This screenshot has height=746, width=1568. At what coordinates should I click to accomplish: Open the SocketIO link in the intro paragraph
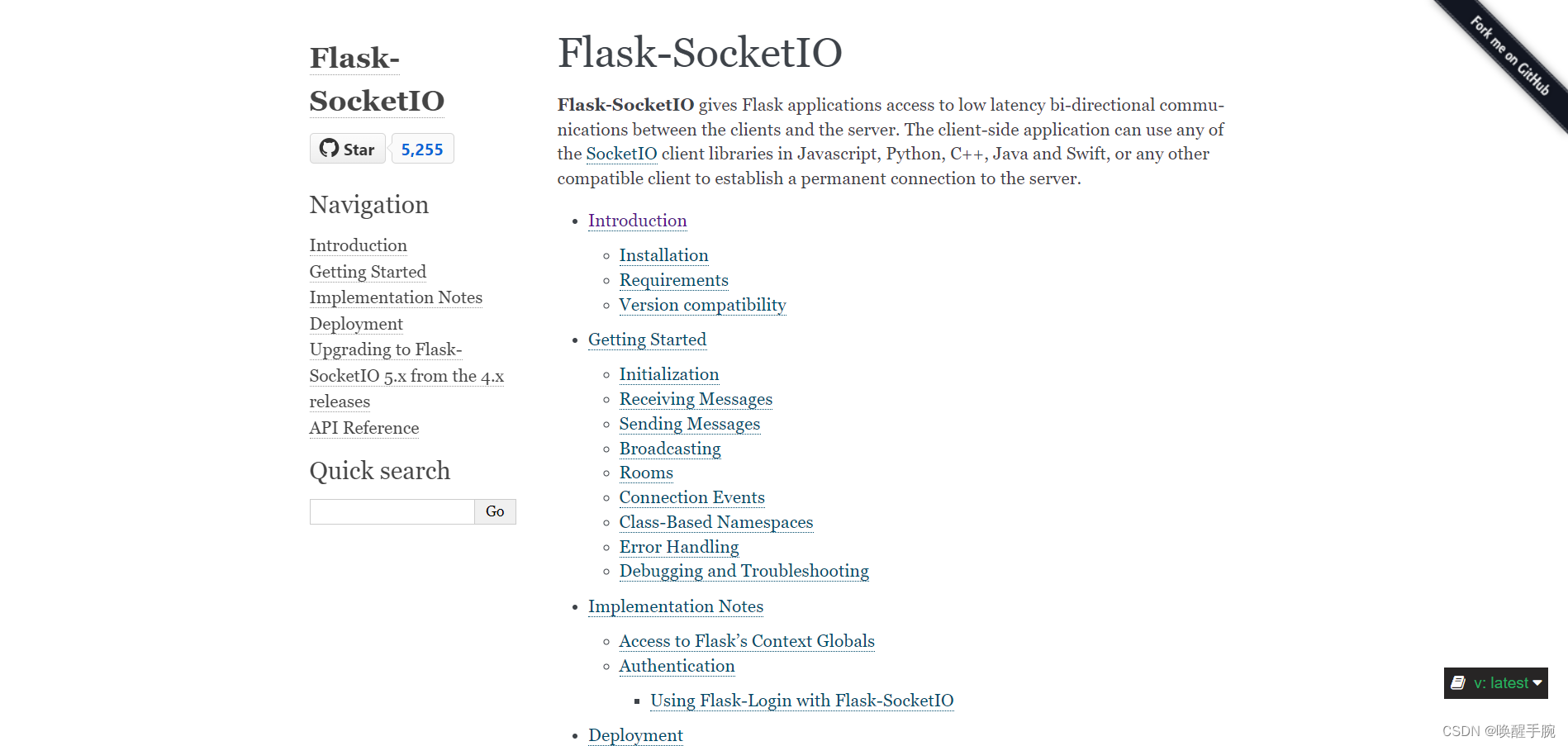click(621, 154)
